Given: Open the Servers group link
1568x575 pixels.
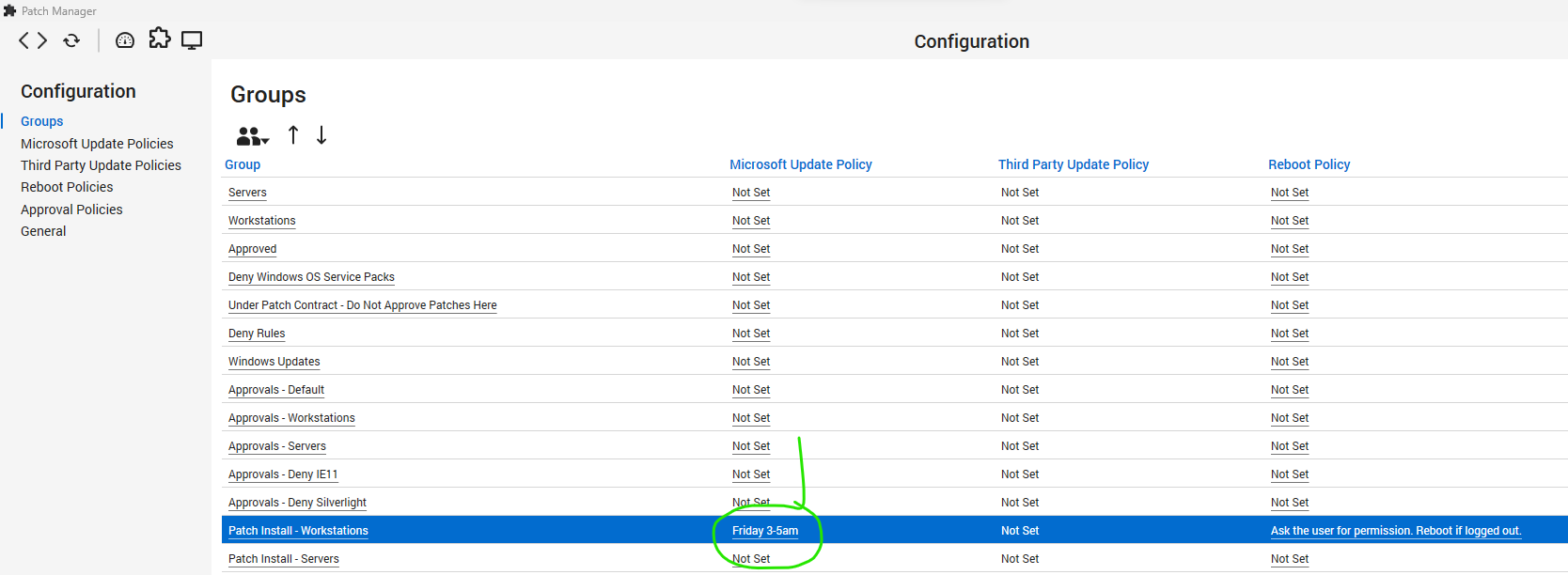Looking at the screenshot, I should (x=247, y=193).
